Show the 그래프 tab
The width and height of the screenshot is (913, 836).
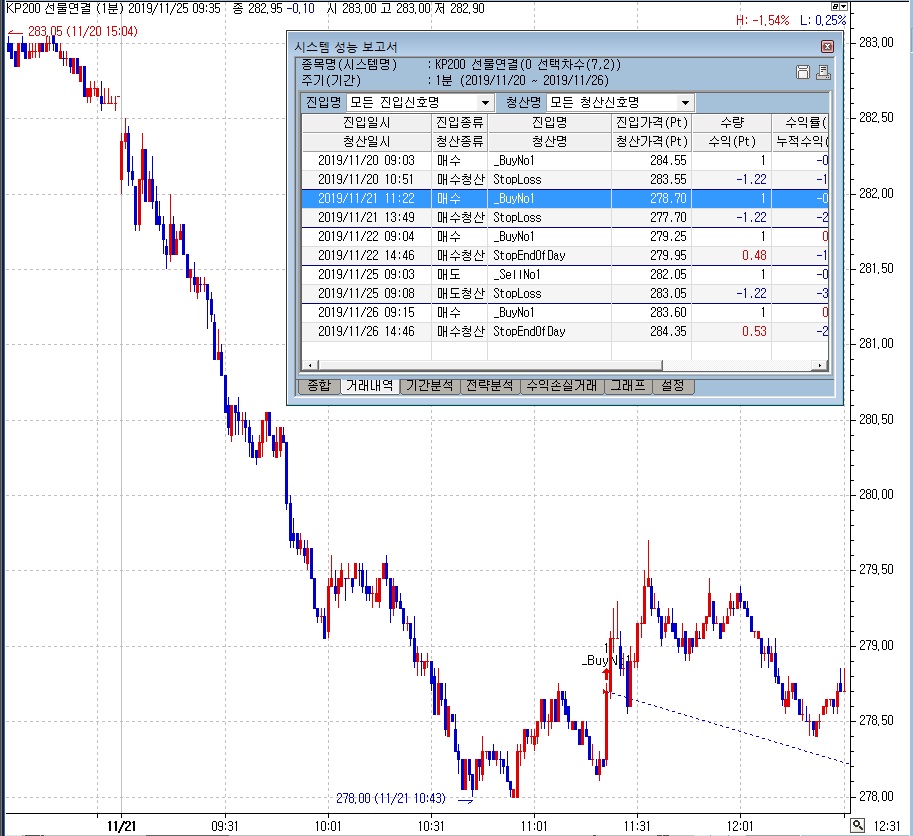click(x=628, y=386)
